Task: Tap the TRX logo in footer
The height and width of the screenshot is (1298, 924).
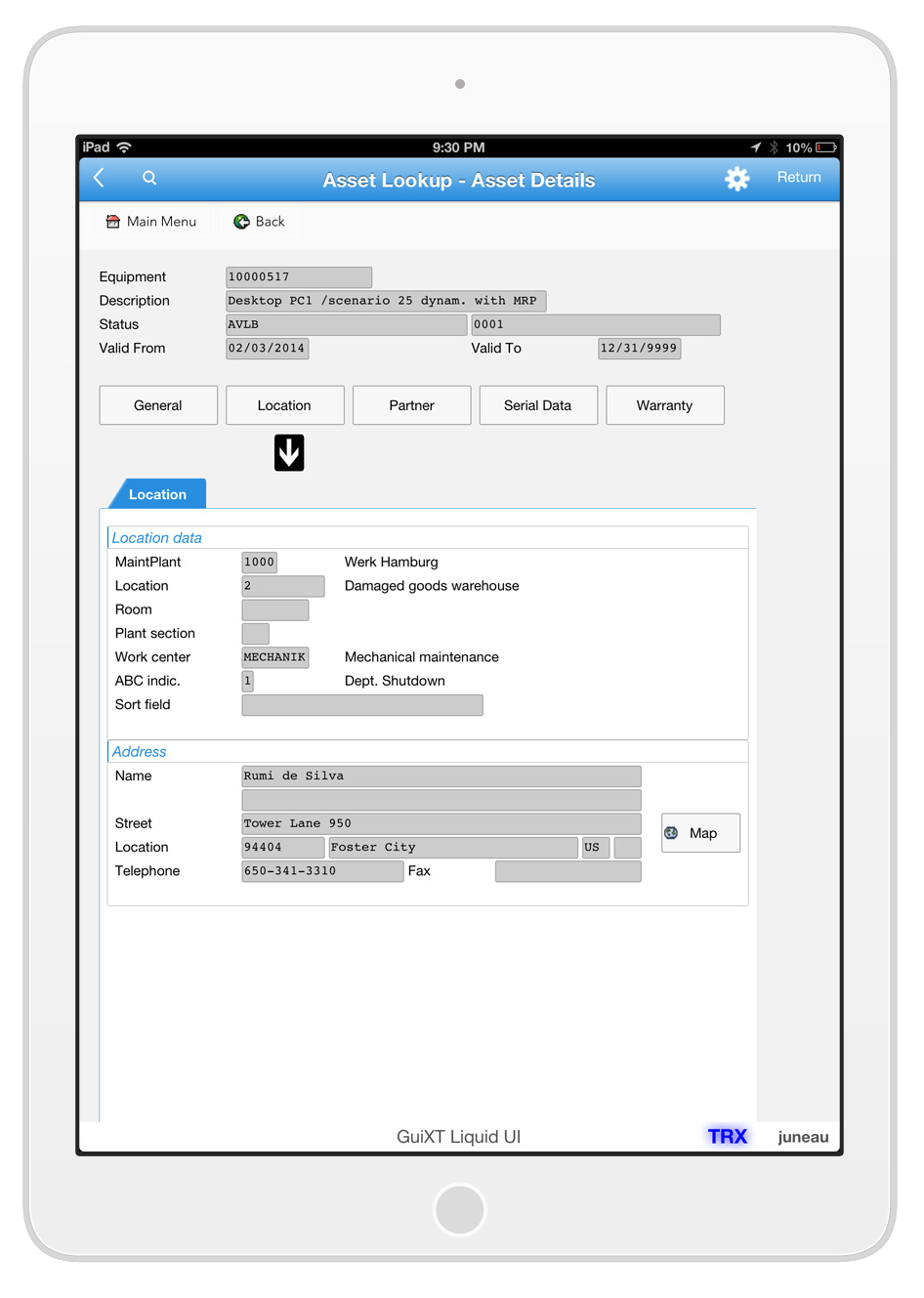Action: [727, 1136]
